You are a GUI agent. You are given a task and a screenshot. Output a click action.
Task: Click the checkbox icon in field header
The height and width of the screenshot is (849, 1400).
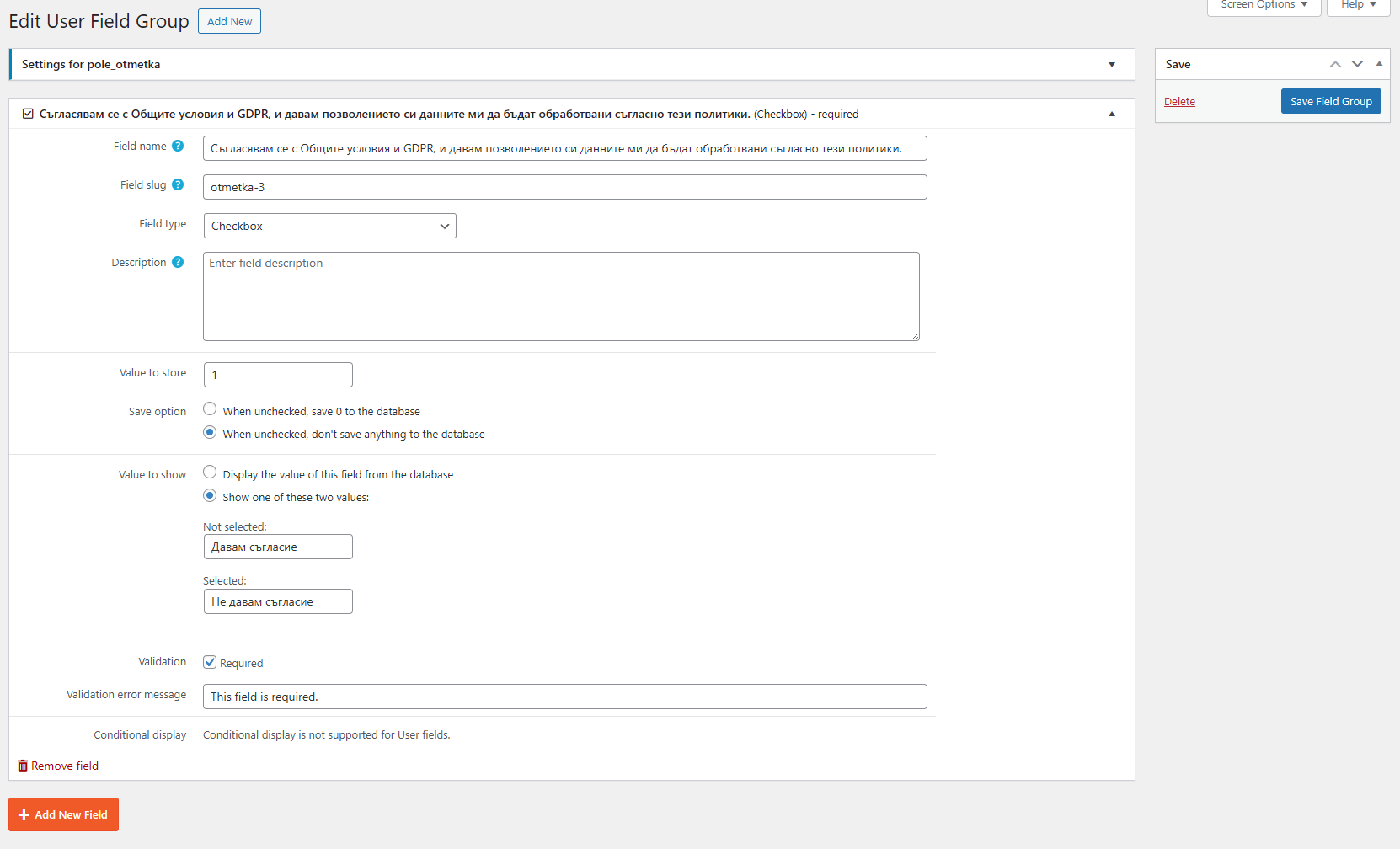28,114
